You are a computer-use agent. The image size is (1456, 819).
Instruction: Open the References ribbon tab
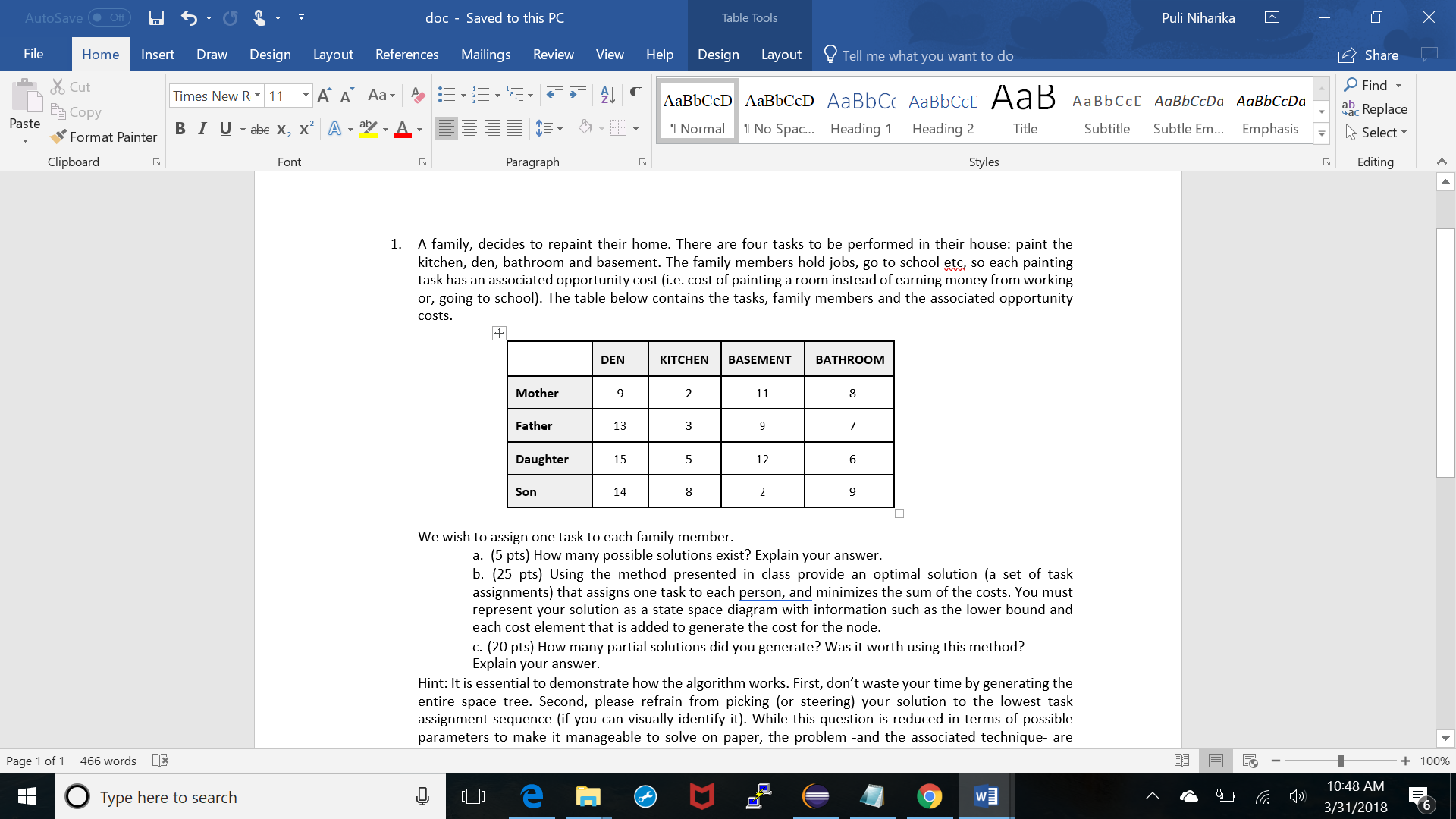click(406, 55)
